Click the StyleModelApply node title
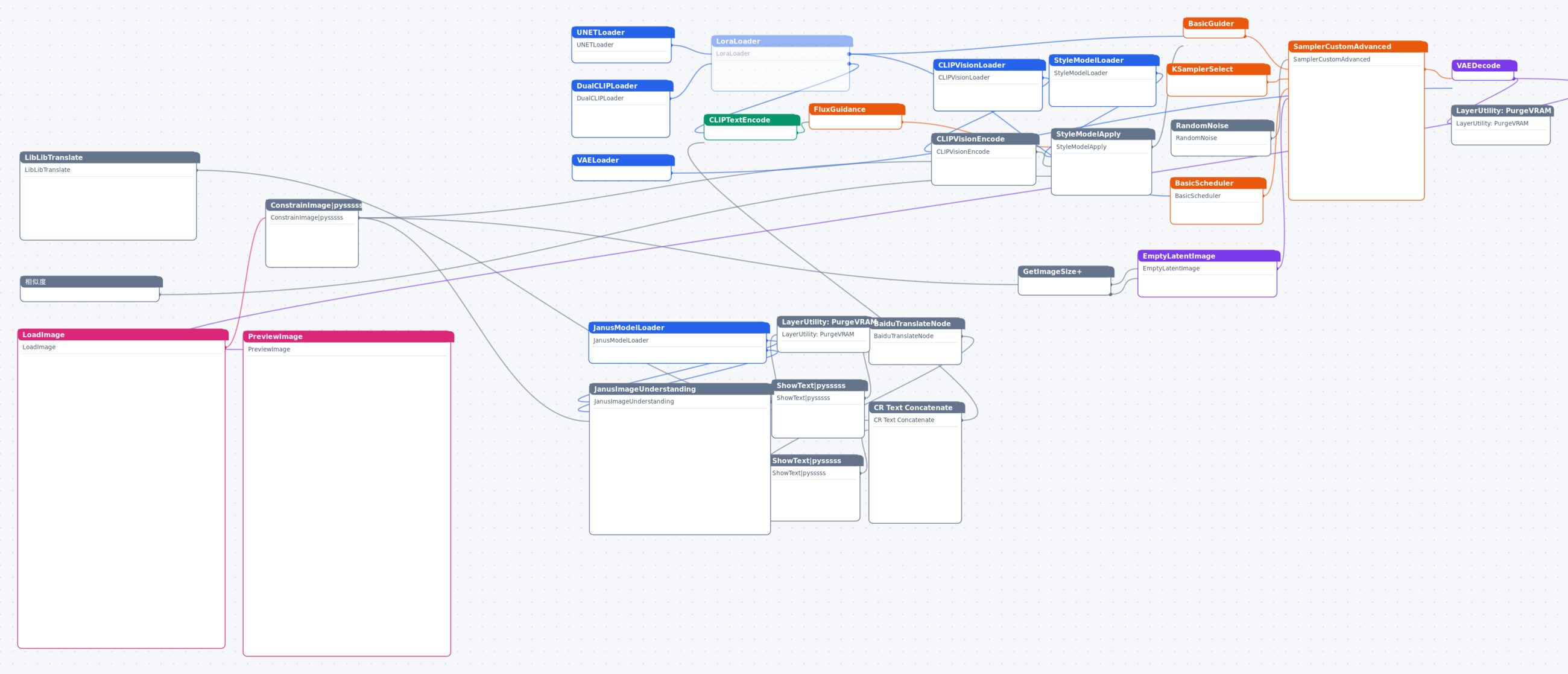The image size is (1568, 674). (1088, 134)
